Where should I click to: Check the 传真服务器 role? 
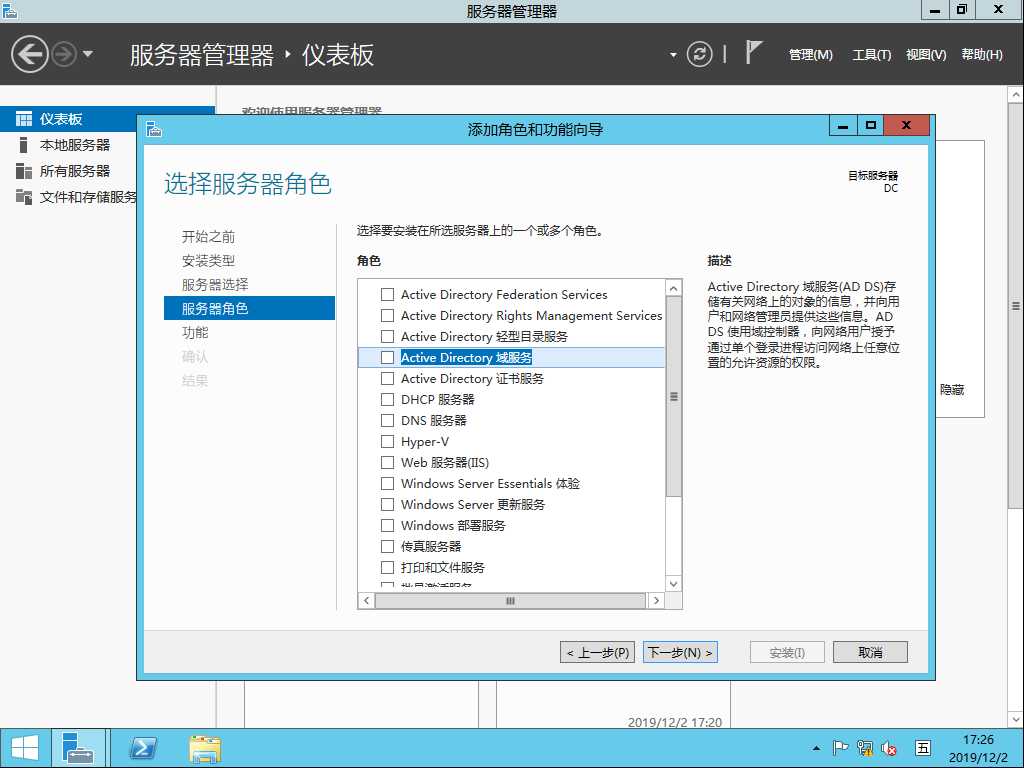387,546
